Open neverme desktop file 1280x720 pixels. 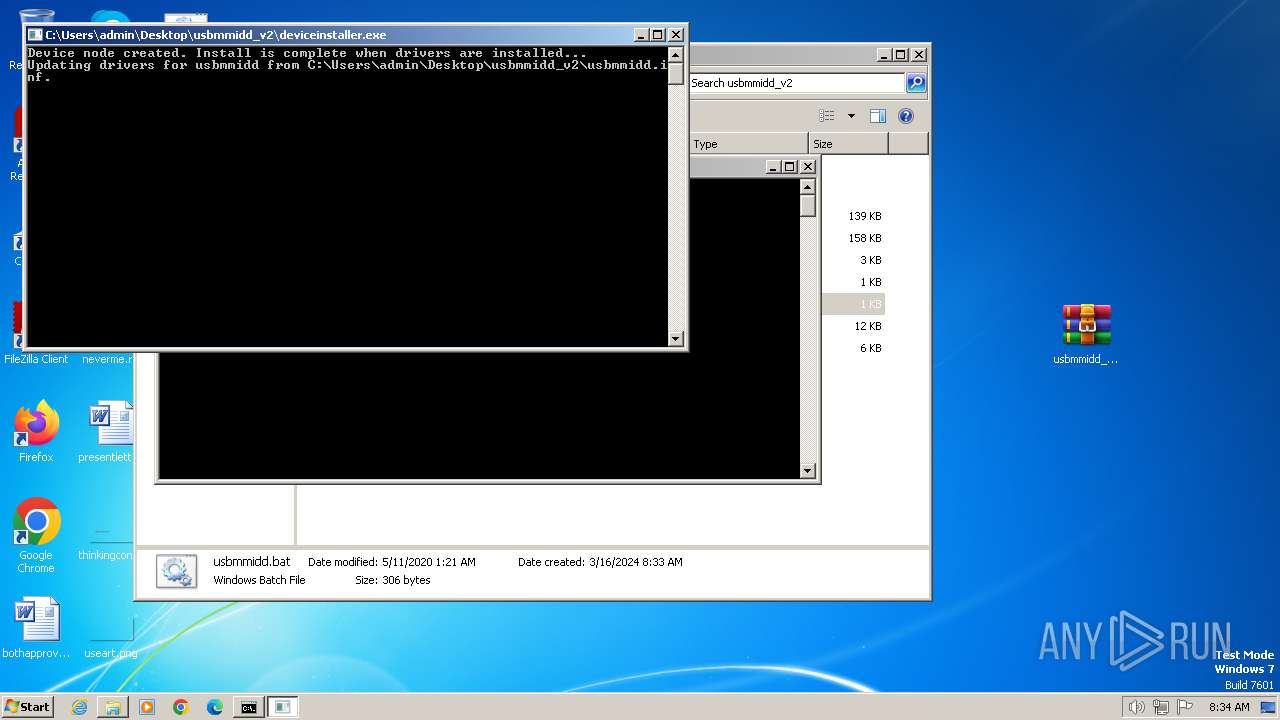pos(106,359)
